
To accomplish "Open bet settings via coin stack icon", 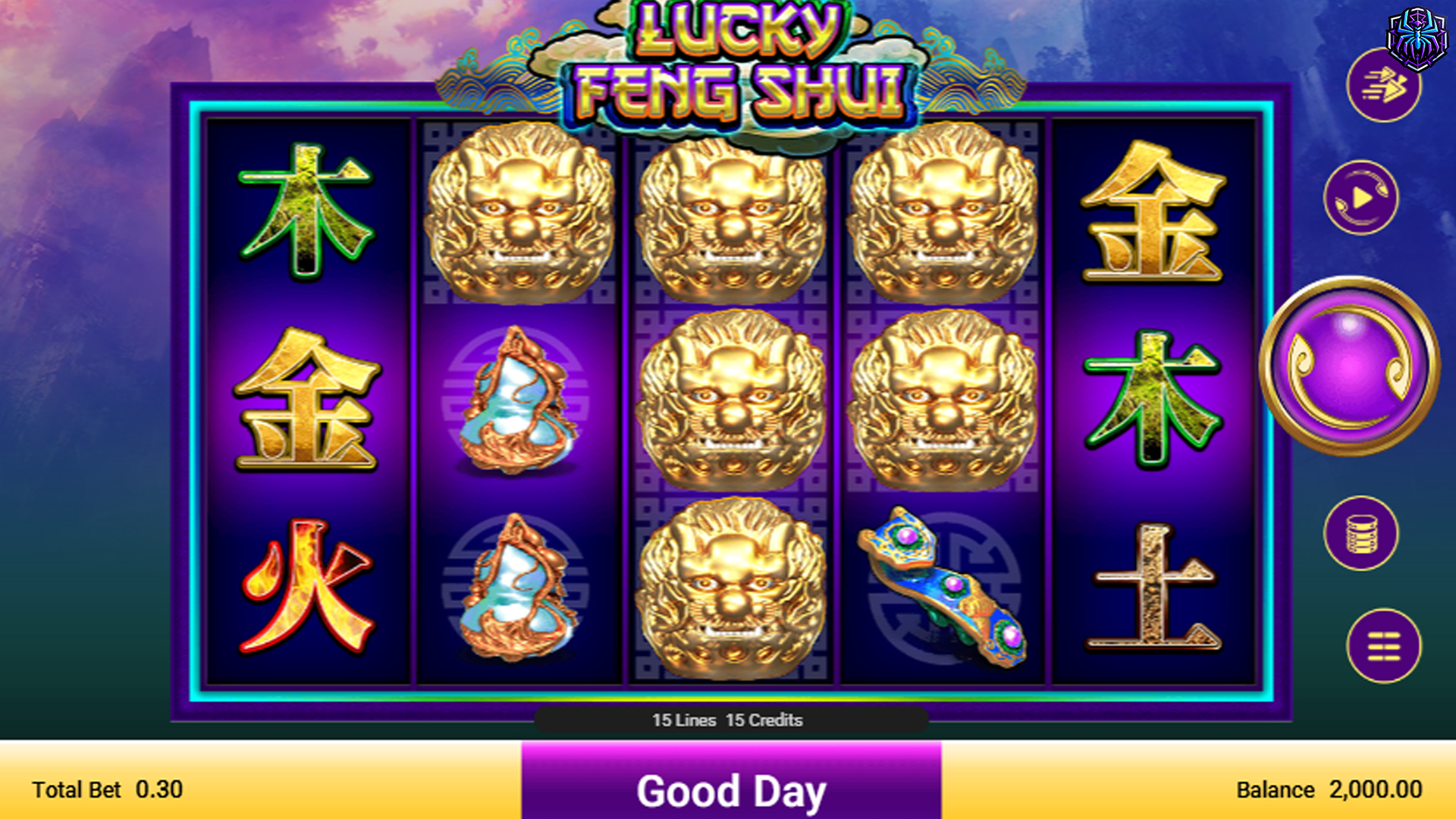I will click(1361, 533).
